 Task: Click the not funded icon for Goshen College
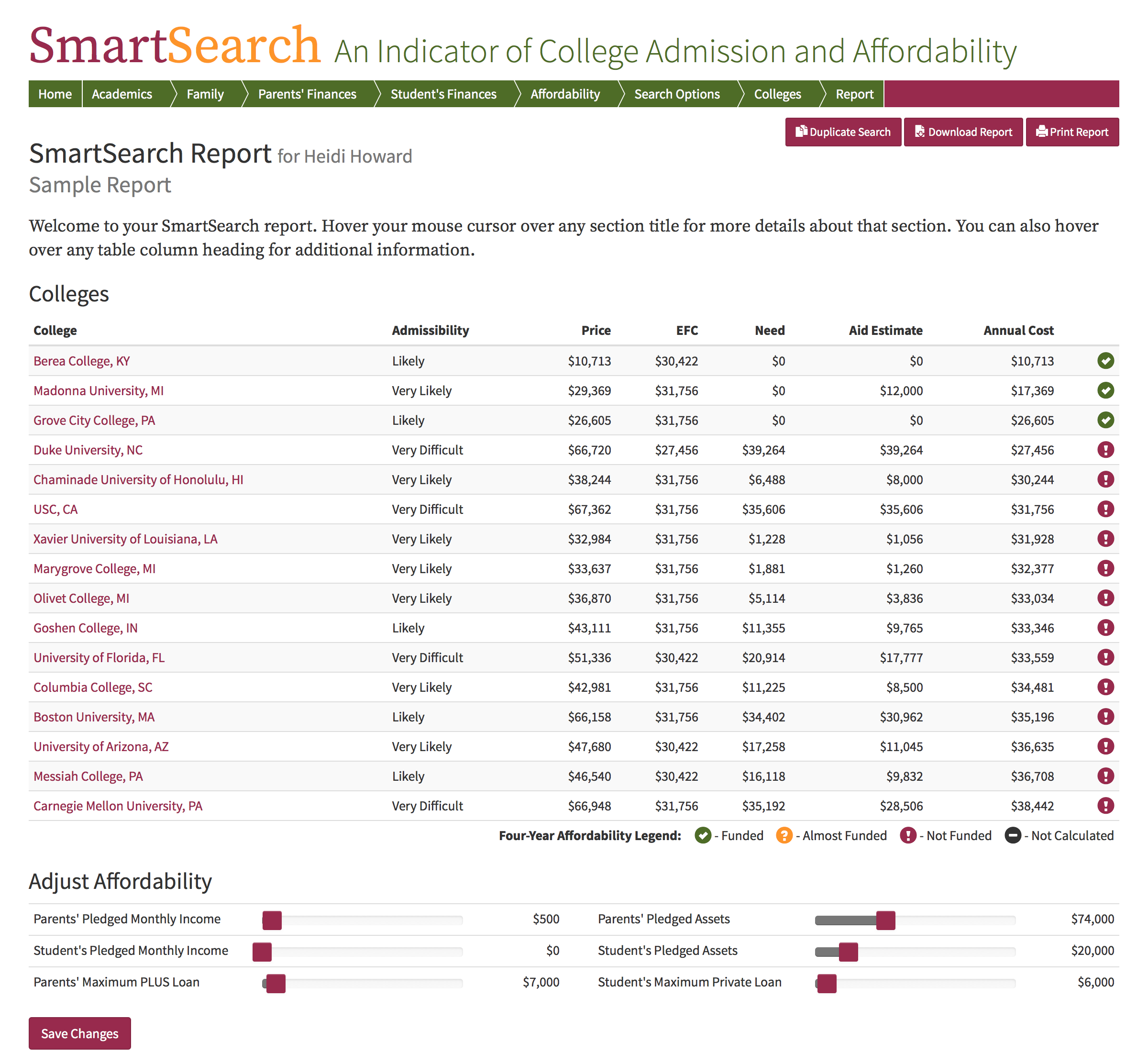tap(1105, 628)
